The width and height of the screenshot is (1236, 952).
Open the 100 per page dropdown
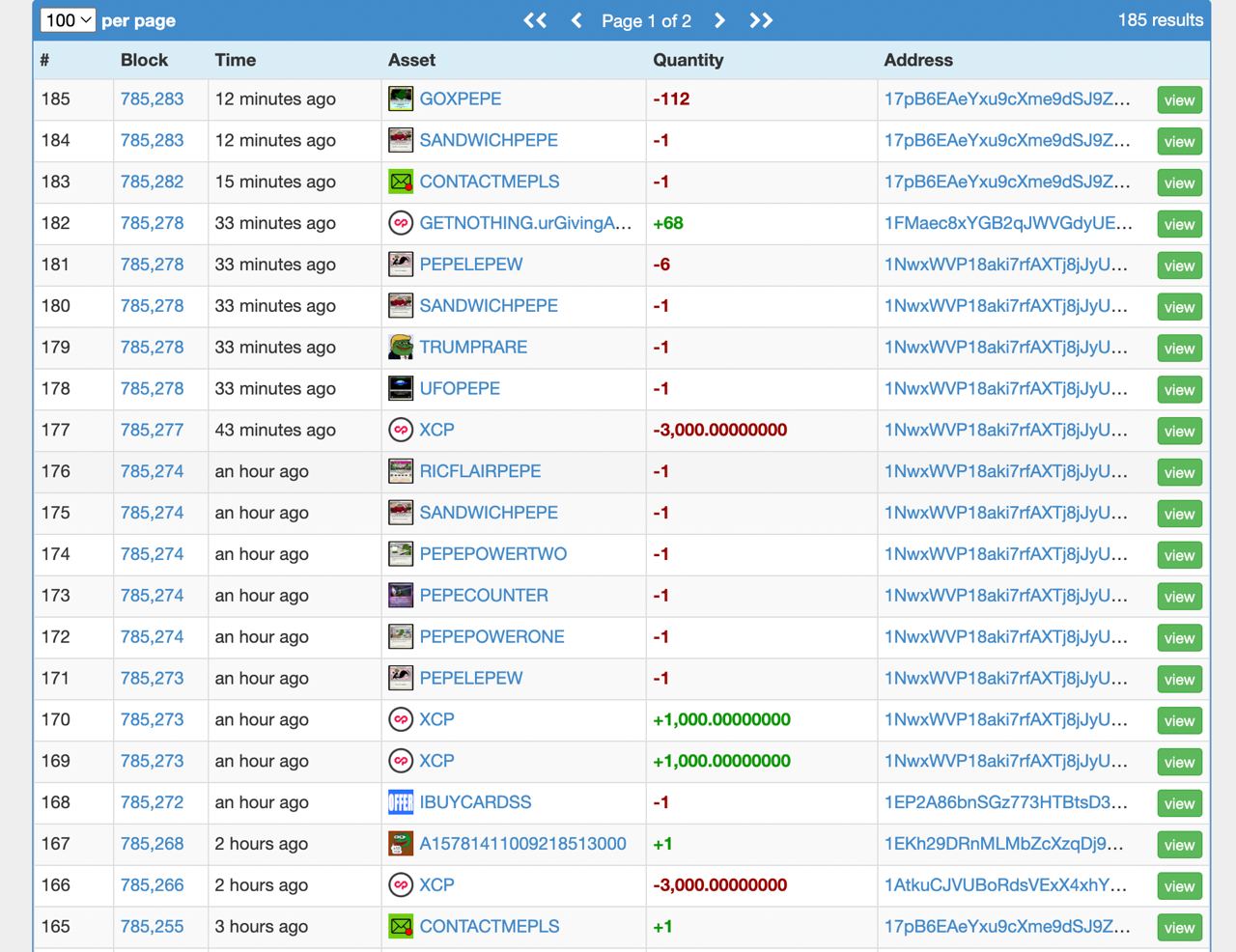click(x=68, y=20)
